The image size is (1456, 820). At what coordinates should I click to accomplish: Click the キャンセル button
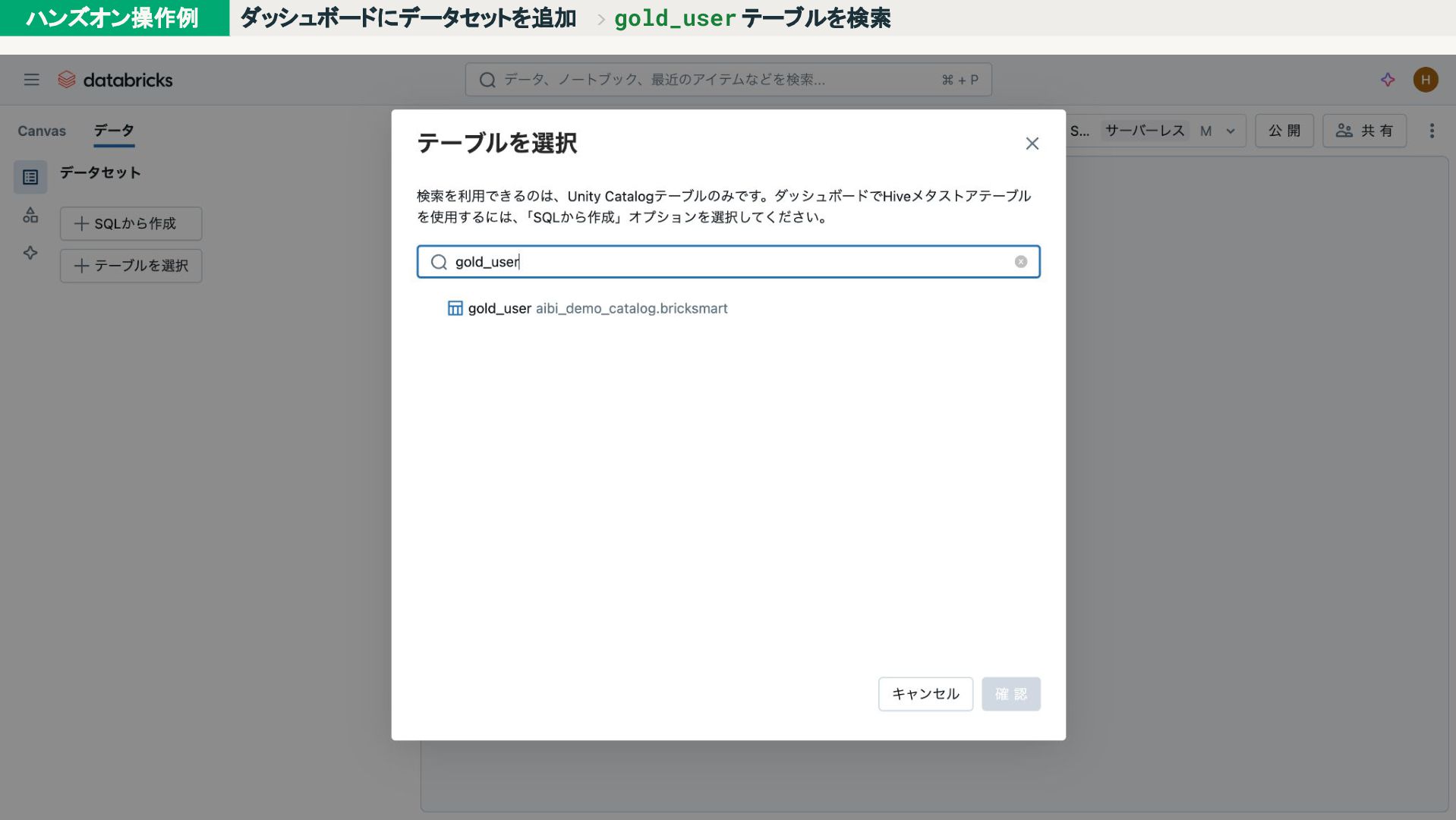pyautogui.click(x=925, y=694)
